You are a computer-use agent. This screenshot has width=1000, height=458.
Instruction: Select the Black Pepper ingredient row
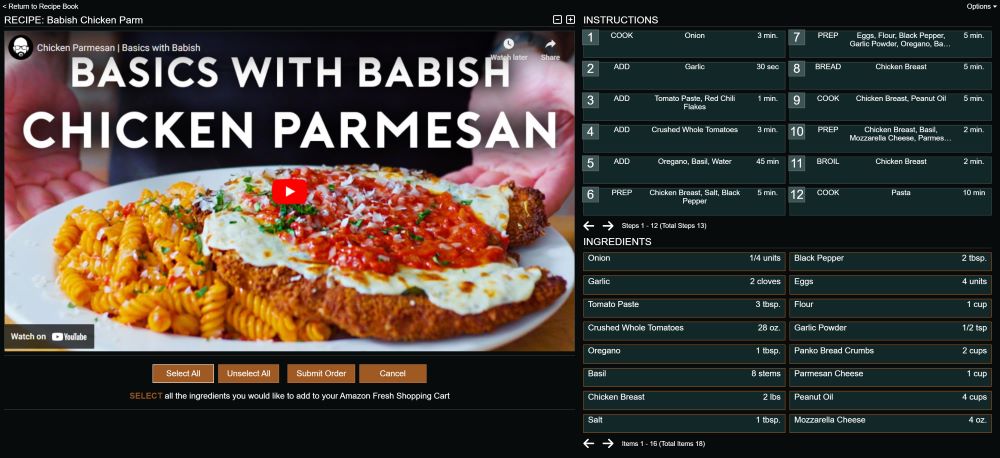pos(890,262)
